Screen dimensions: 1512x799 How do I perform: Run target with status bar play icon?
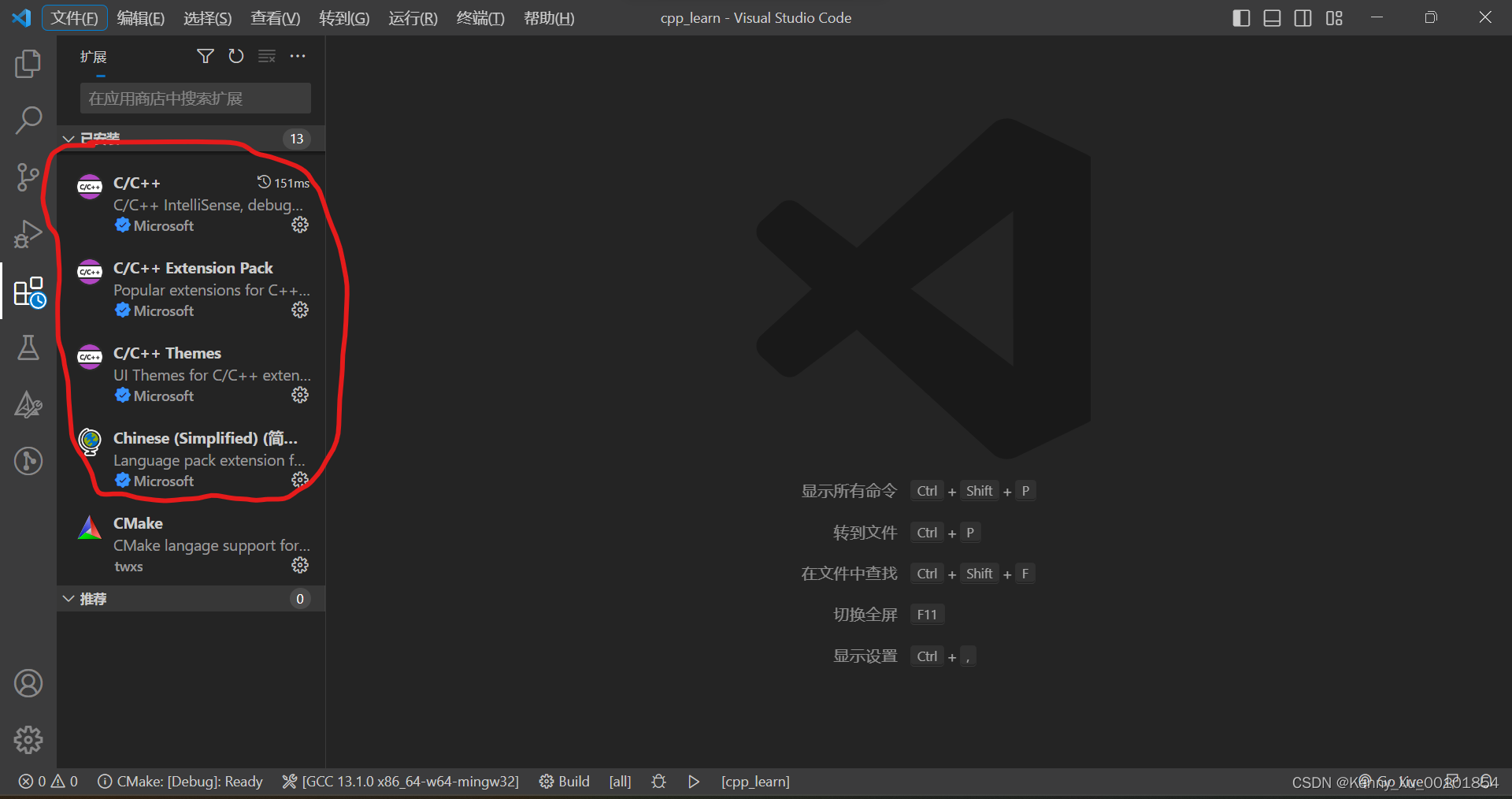(694, 782)
